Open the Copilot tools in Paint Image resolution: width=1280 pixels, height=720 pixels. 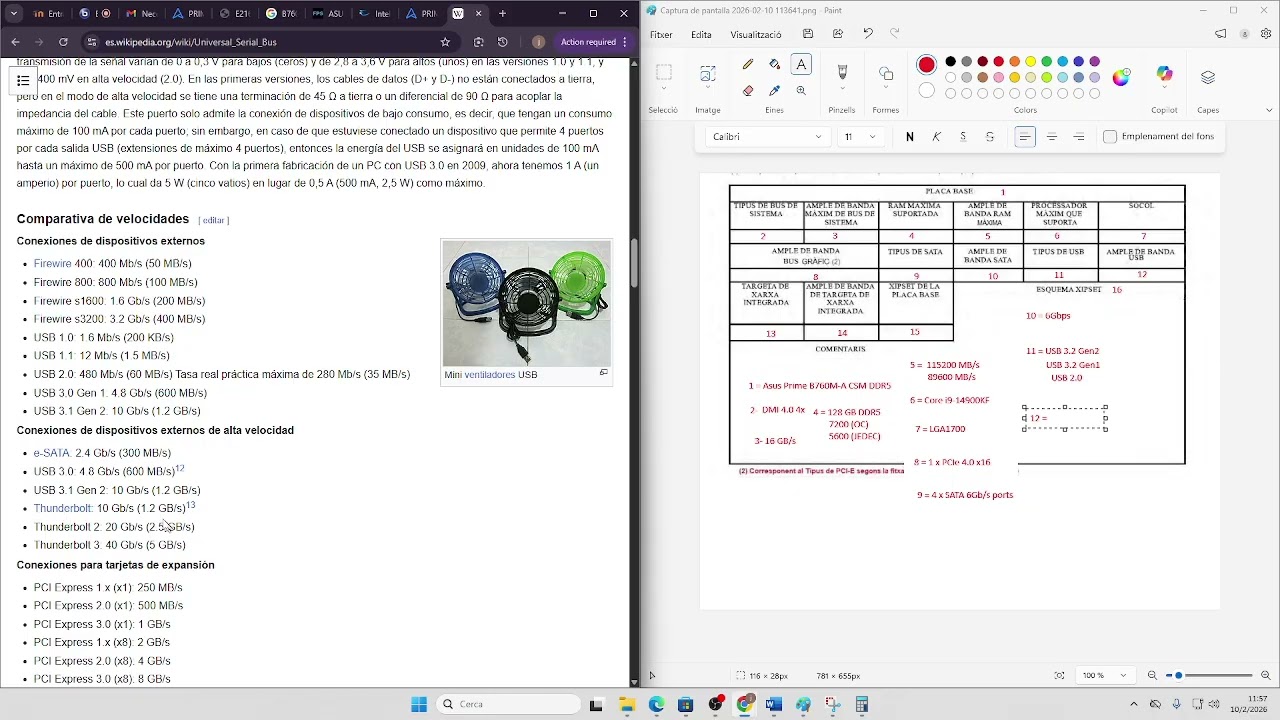(1165, 75)
